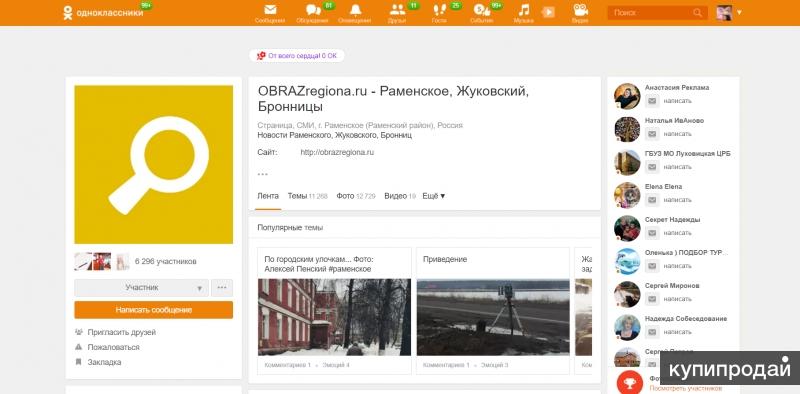This screenshot has width=800, height=394.
Task: Click Пригласить друзей link
Action: pos(121,332)
